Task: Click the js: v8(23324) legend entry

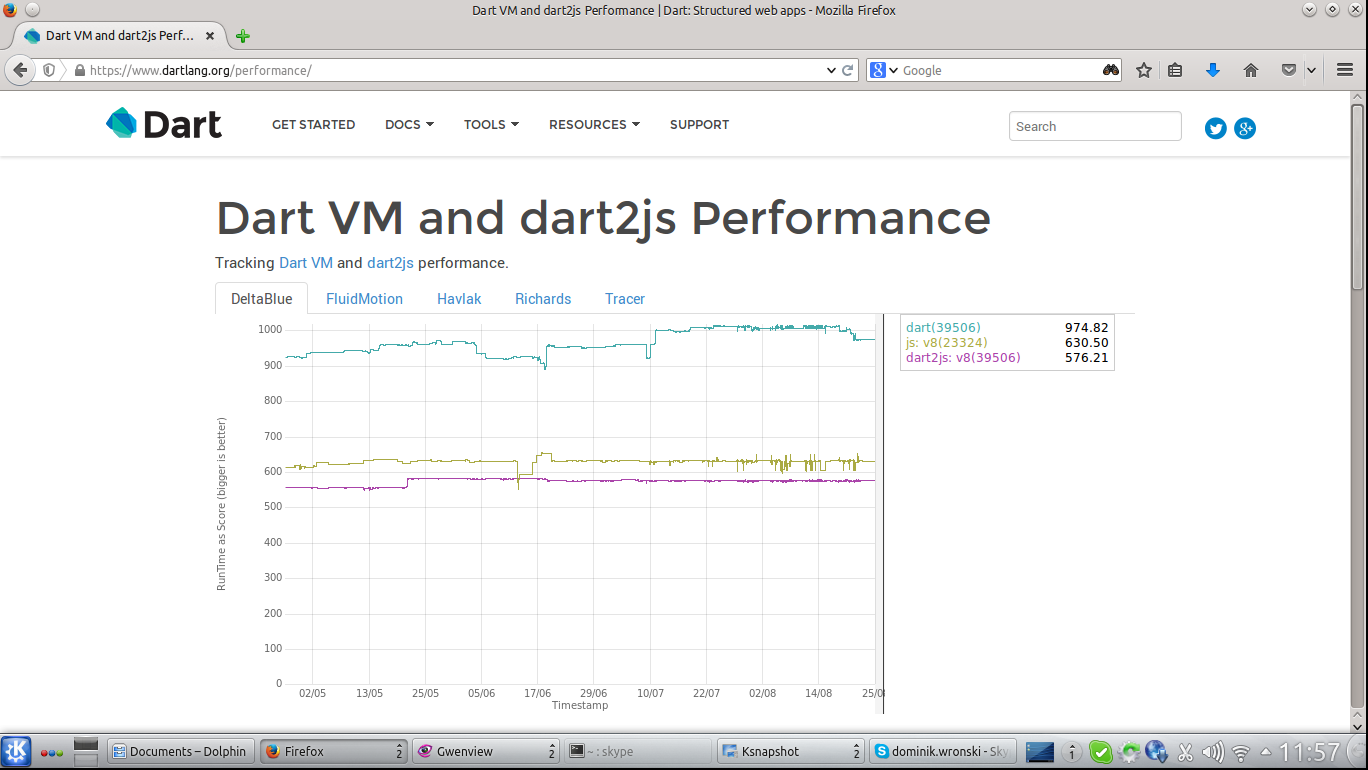Action: click(946, 342)
